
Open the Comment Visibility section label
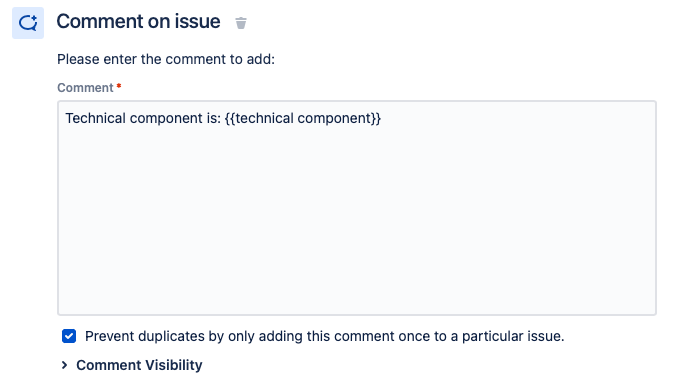pos(139,365)
